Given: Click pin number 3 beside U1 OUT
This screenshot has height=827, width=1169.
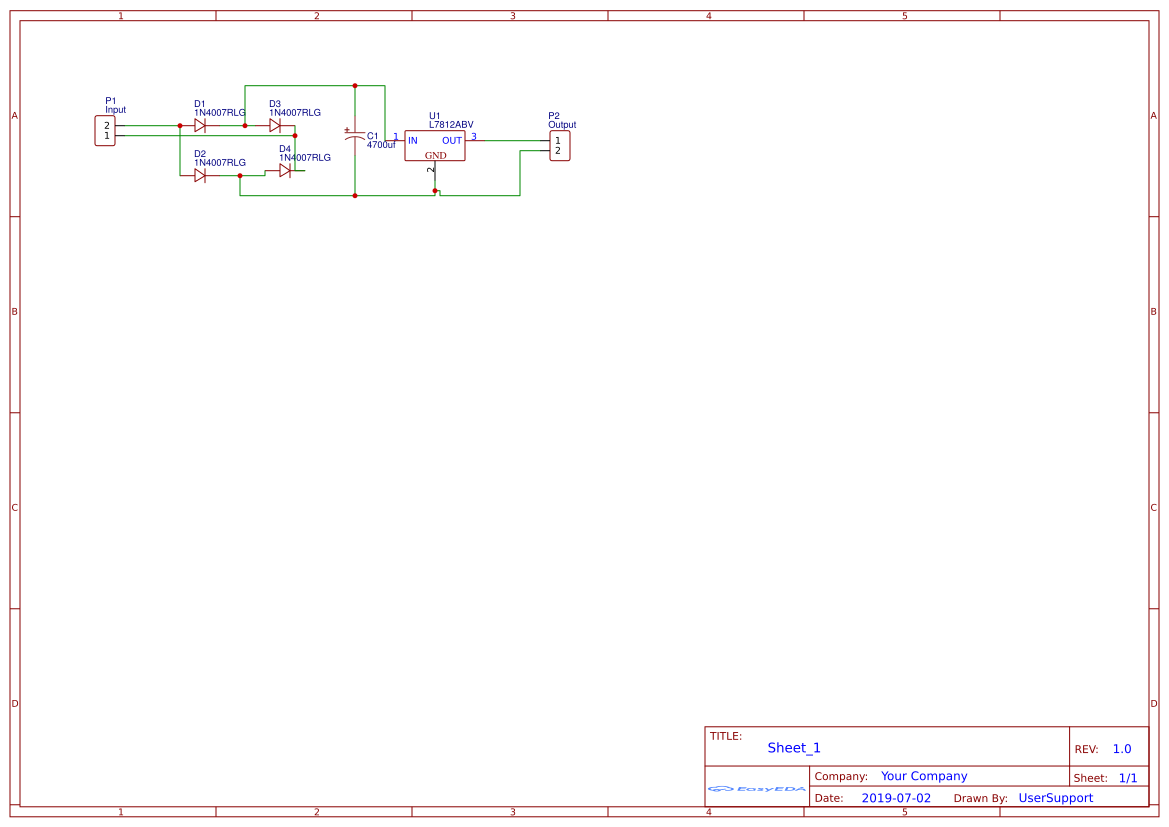Looking at the screenshot, I should tap(473, 136).
